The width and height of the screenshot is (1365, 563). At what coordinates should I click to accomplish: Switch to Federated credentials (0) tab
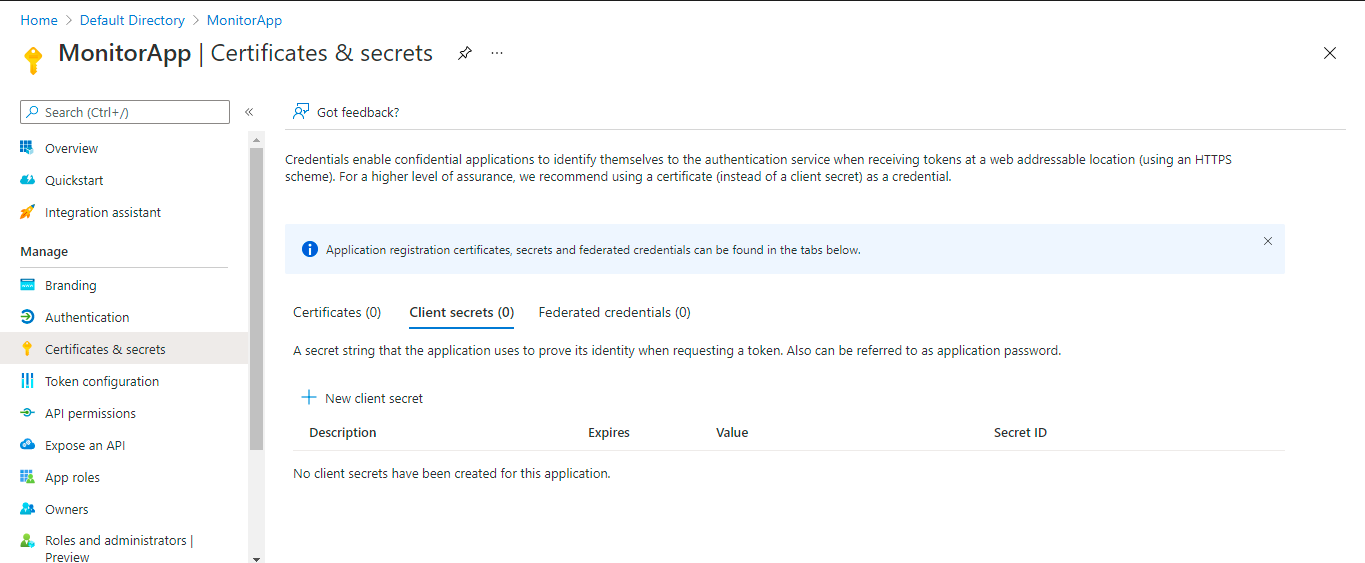click(x=614, y=312)
